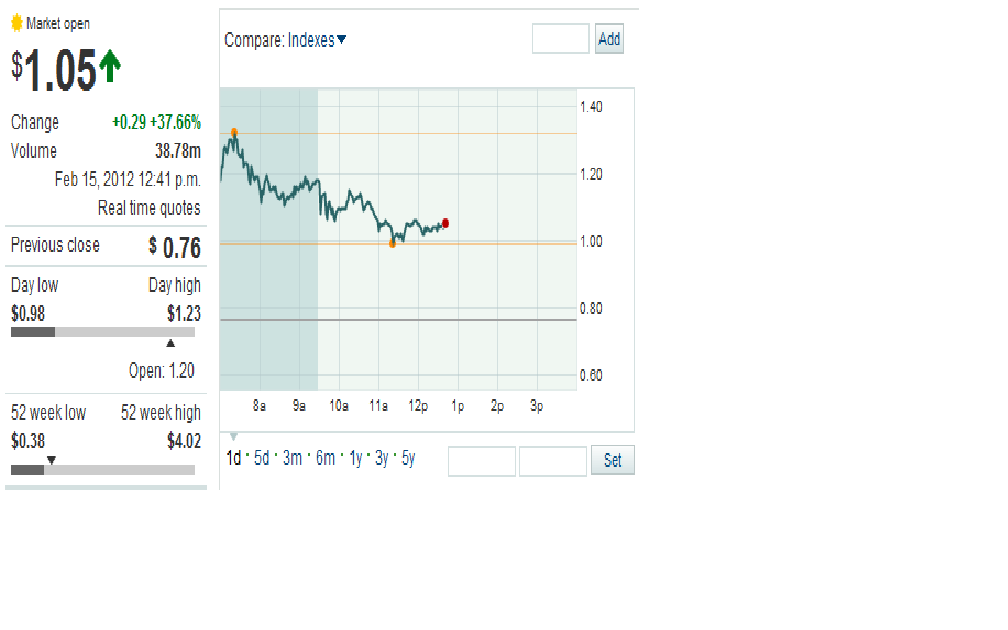
Task: Click the Add compare button
Action: point(609,38)
